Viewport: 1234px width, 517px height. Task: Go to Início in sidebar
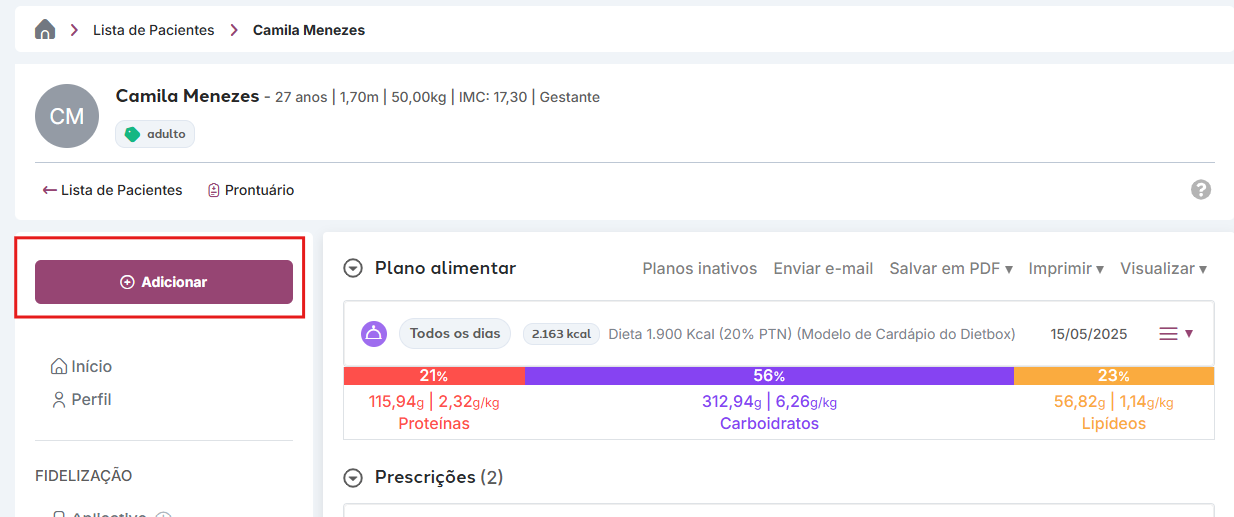point(81,366)
